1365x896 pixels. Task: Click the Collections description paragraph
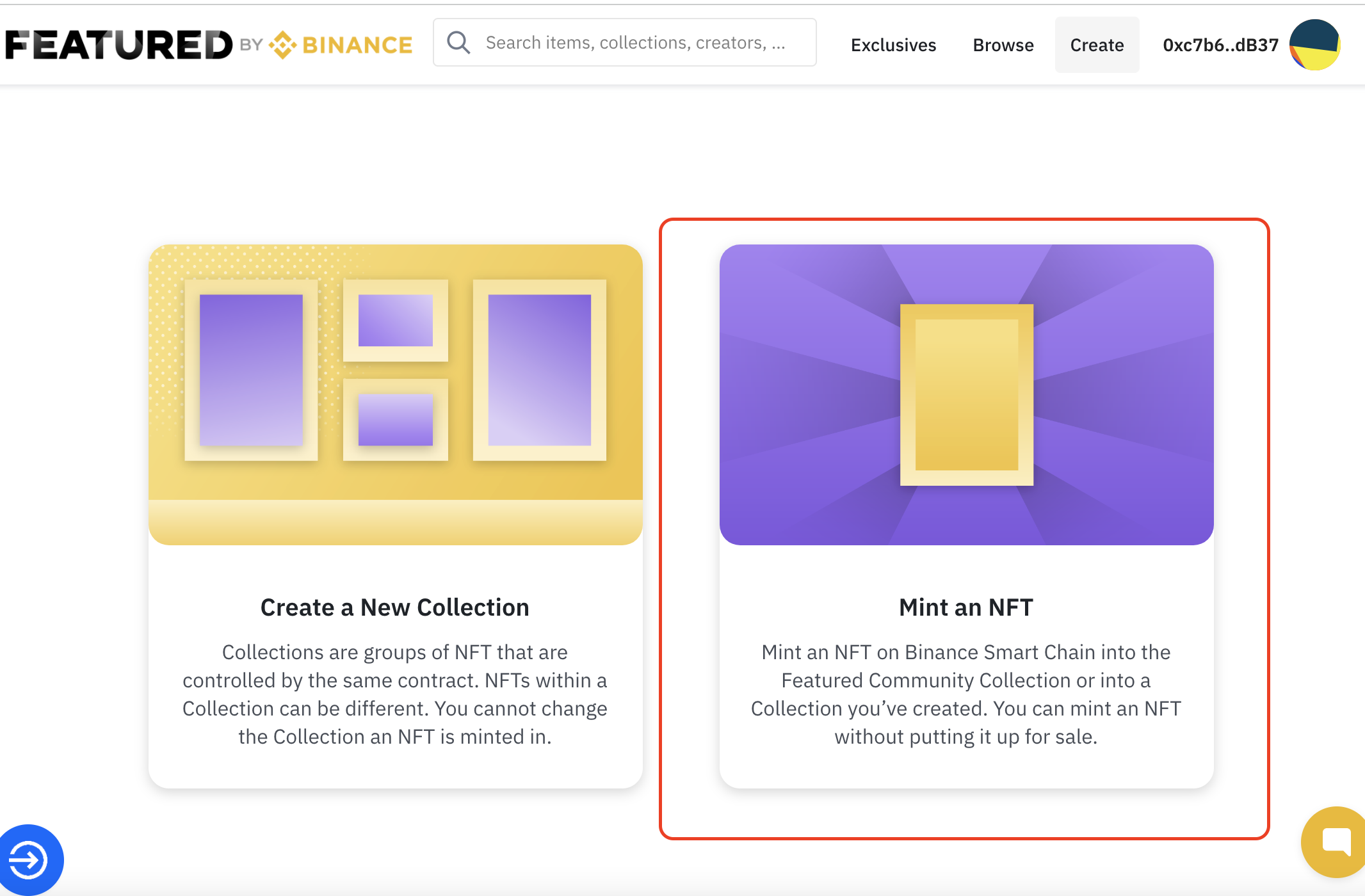[x=395, y=694]
